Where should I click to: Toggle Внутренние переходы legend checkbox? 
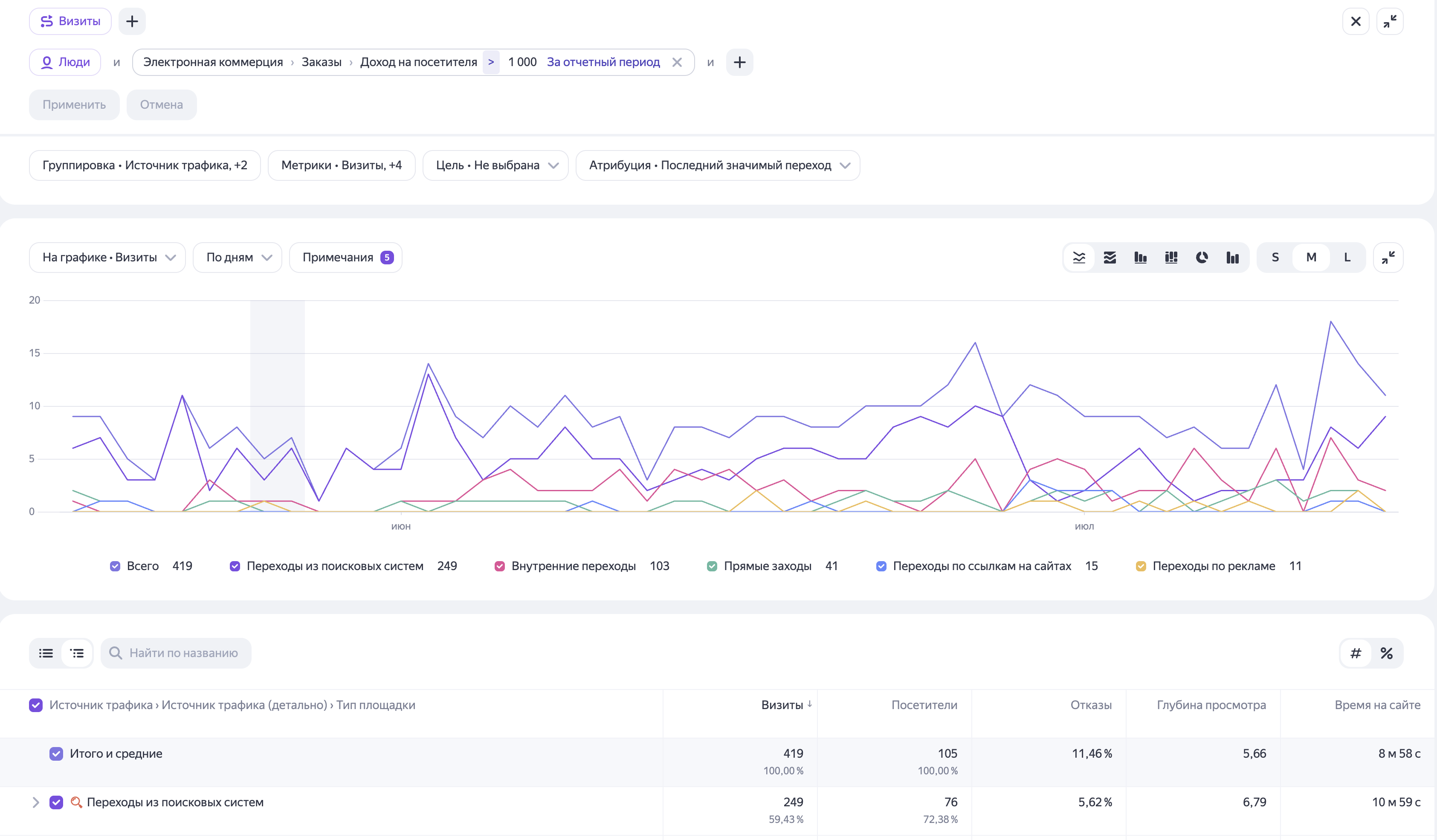click(499, 566)
